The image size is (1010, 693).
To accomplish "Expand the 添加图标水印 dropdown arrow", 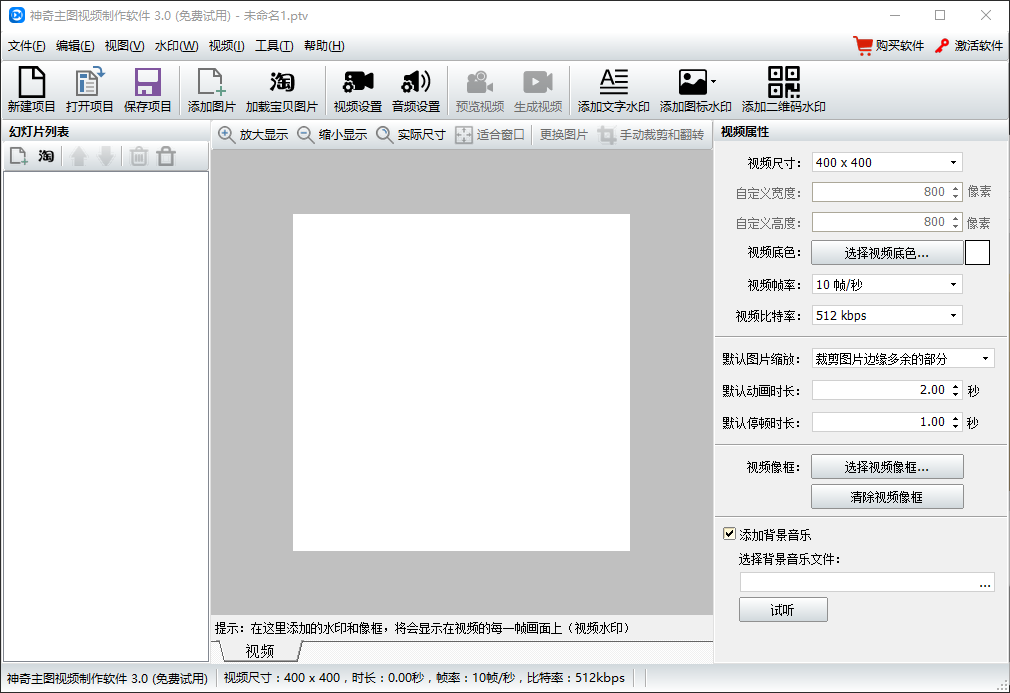I will coord(713,82).
